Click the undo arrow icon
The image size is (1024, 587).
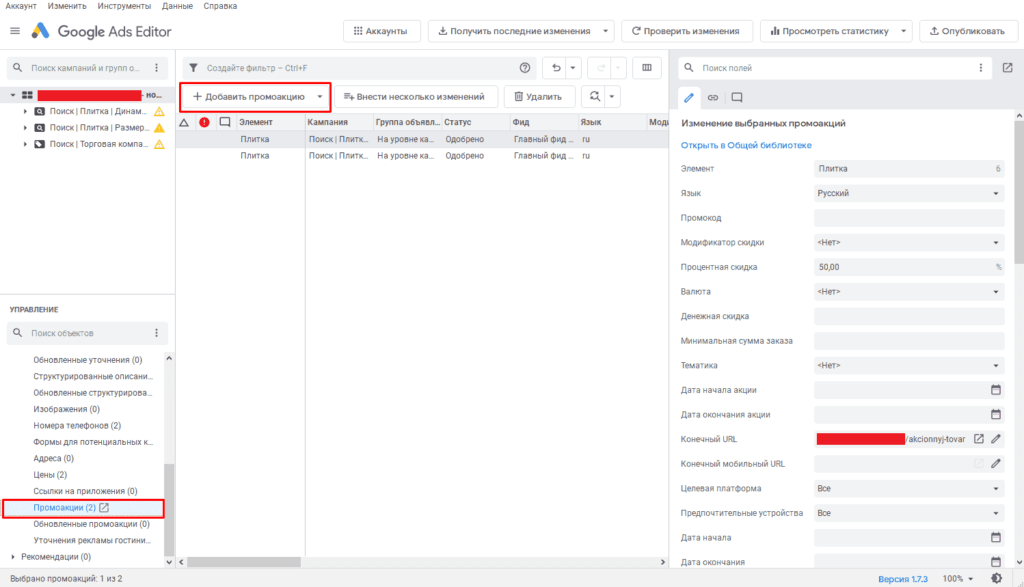556,68
